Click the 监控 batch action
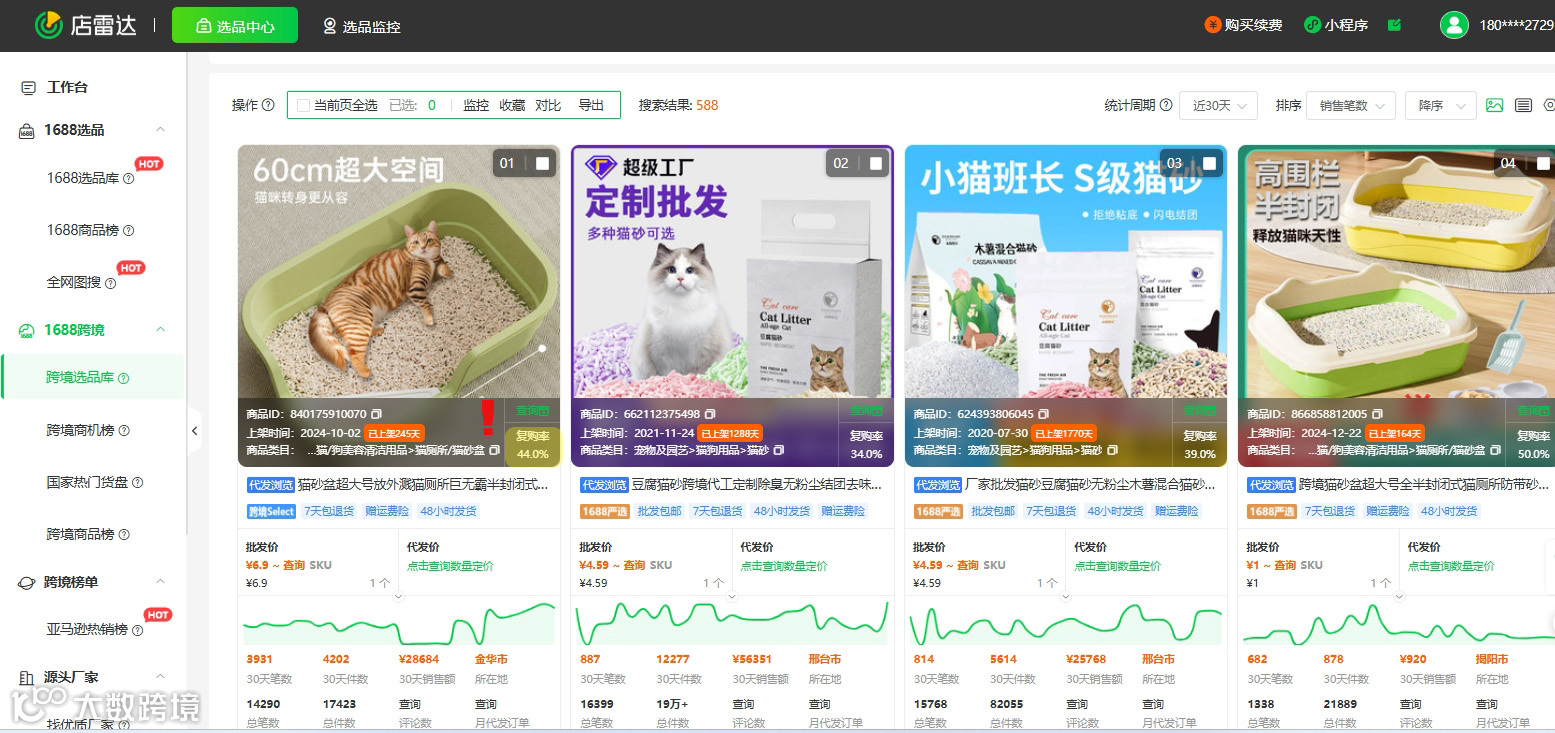This screenshot has width=1555, height=733. [x=476, y=105]
